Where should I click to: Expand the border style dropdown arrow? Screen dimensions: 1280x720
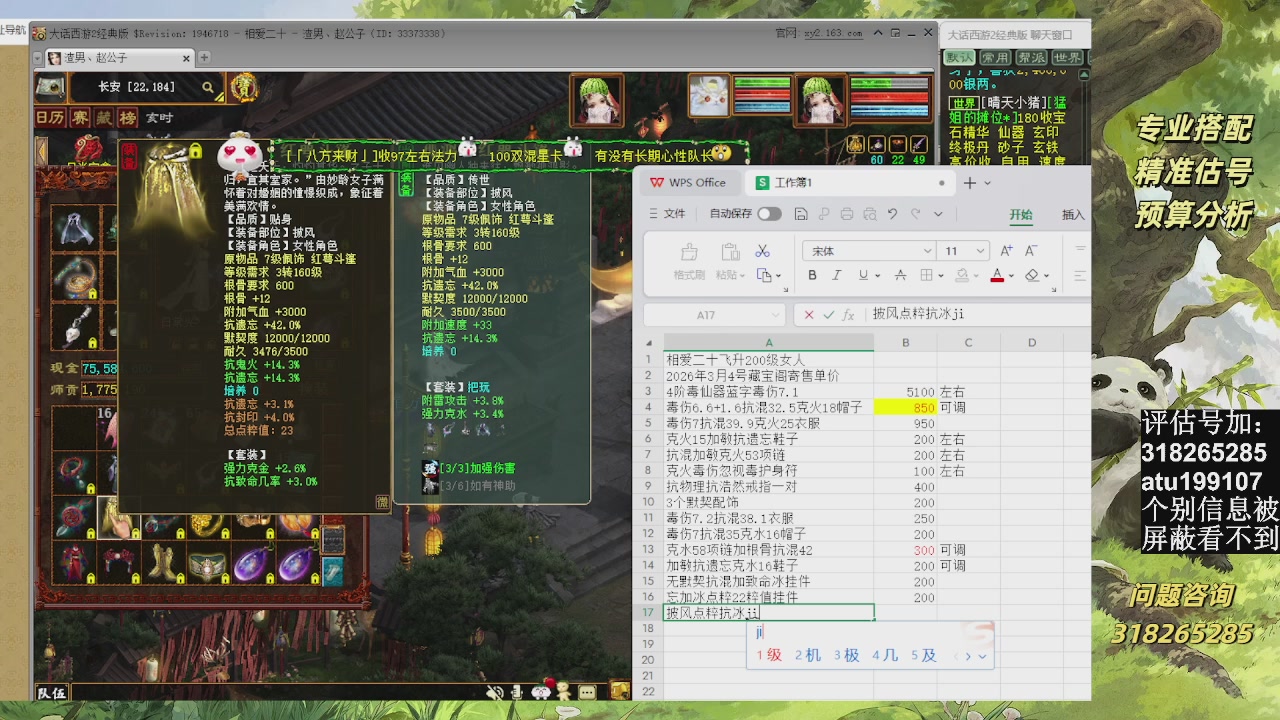[x=940, y=275]
